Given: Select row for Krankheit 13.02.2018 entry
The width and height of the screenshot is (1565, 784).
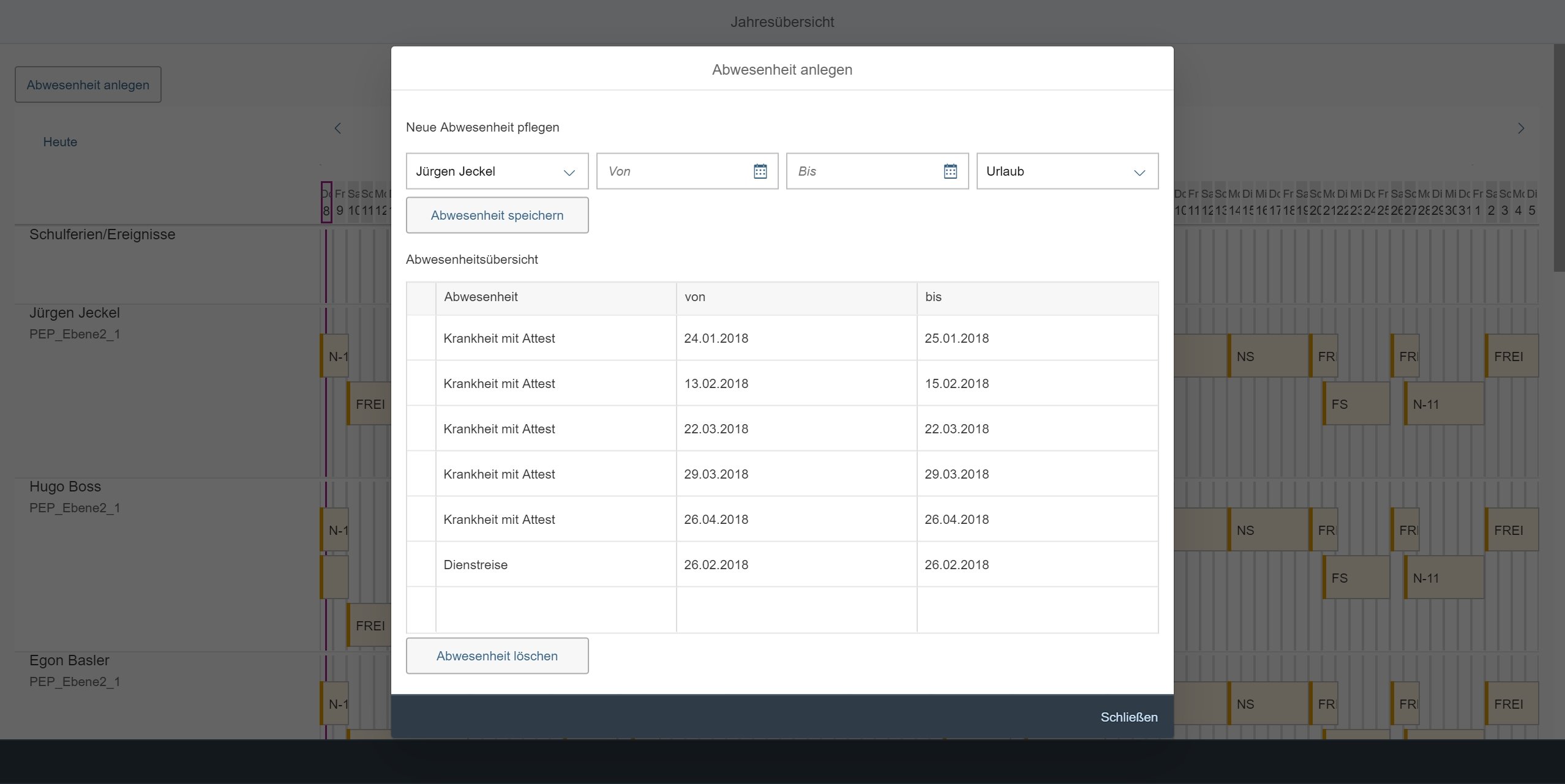Looking at the screenshot, I should click(421, 384).
